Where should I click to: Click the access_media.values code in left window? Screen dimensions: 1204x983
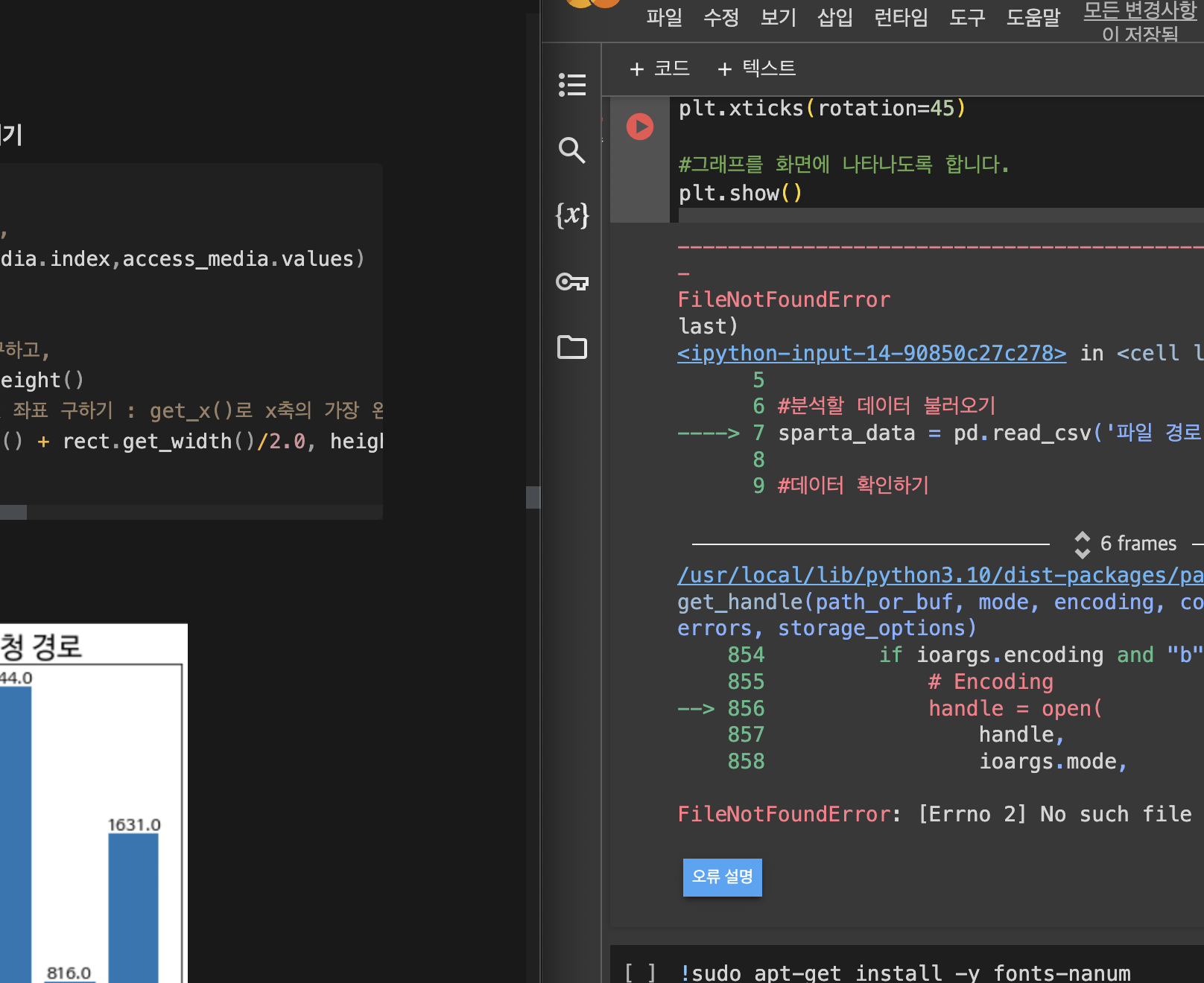pos(238,259)
